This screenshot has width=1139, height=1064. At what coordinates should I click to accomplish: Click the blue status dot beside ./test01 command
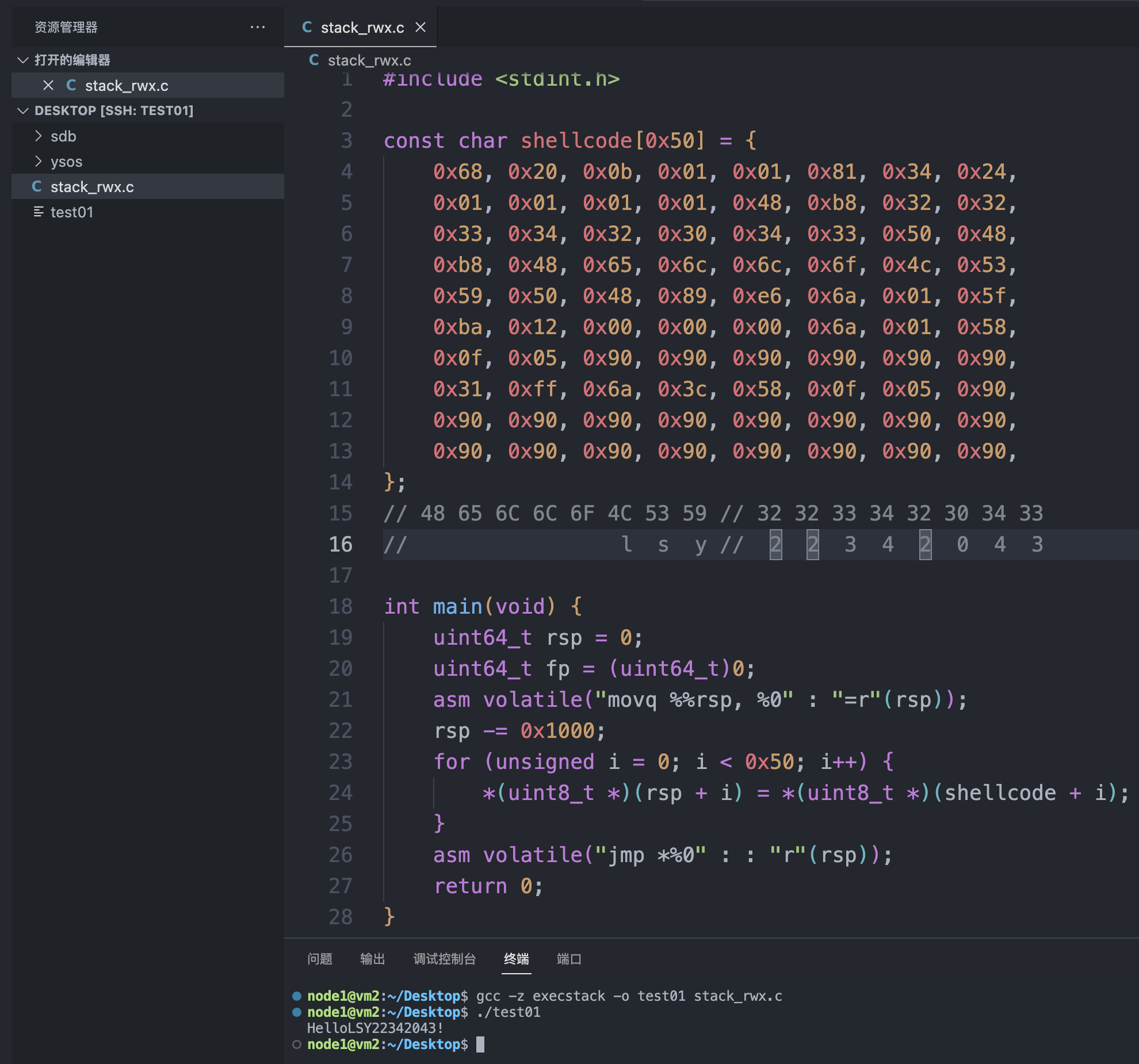click(297, 1012)
